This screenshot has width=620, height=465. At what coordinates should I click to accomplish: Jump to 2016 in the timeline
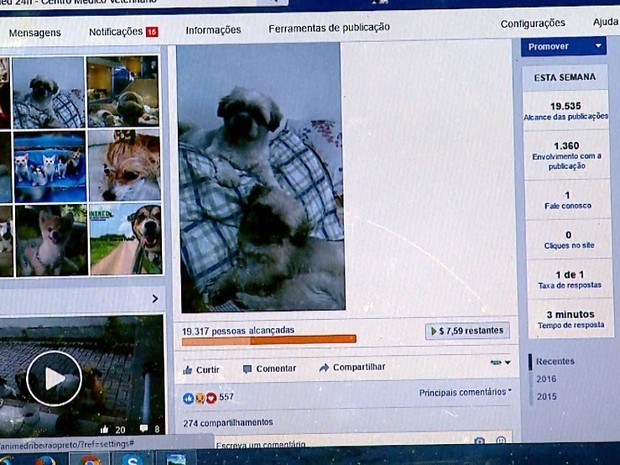pyautogui.click(x=546, y=379)
